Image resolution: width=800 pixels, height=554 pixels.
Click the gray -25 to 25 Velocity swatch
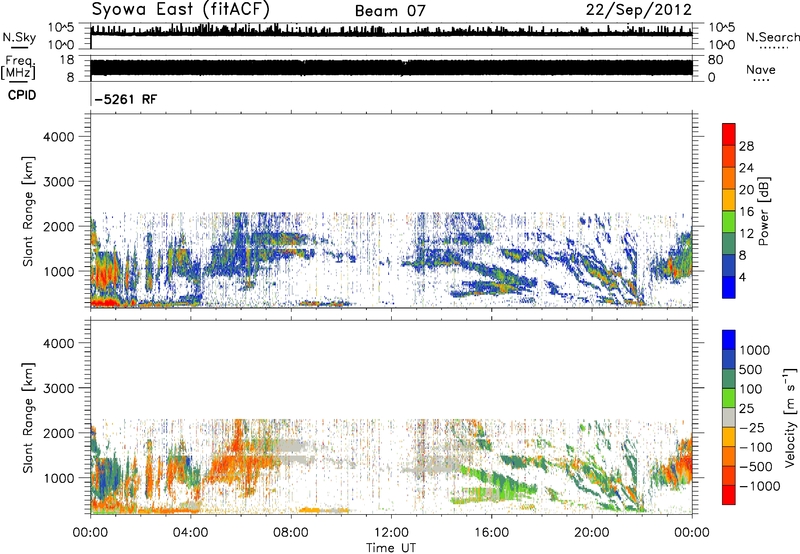click(729, 417)
